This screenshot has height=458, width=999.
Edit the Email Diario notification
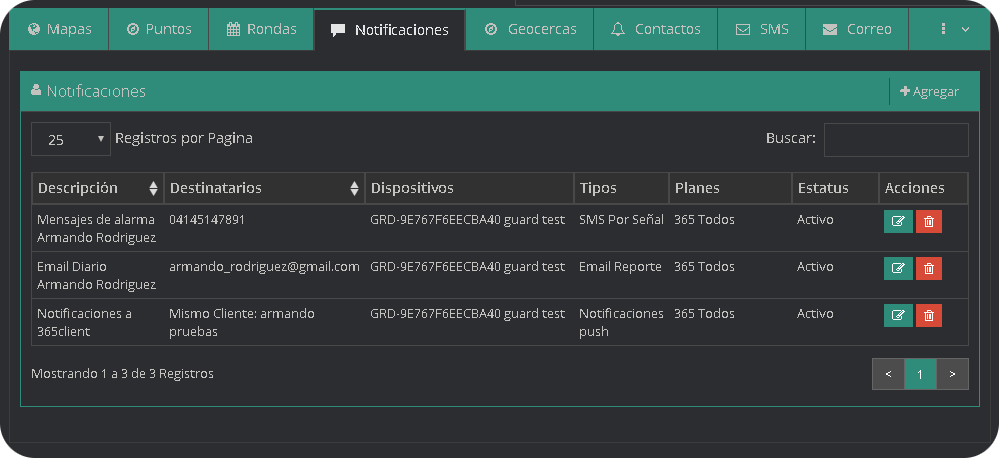[x=898, y=269]
